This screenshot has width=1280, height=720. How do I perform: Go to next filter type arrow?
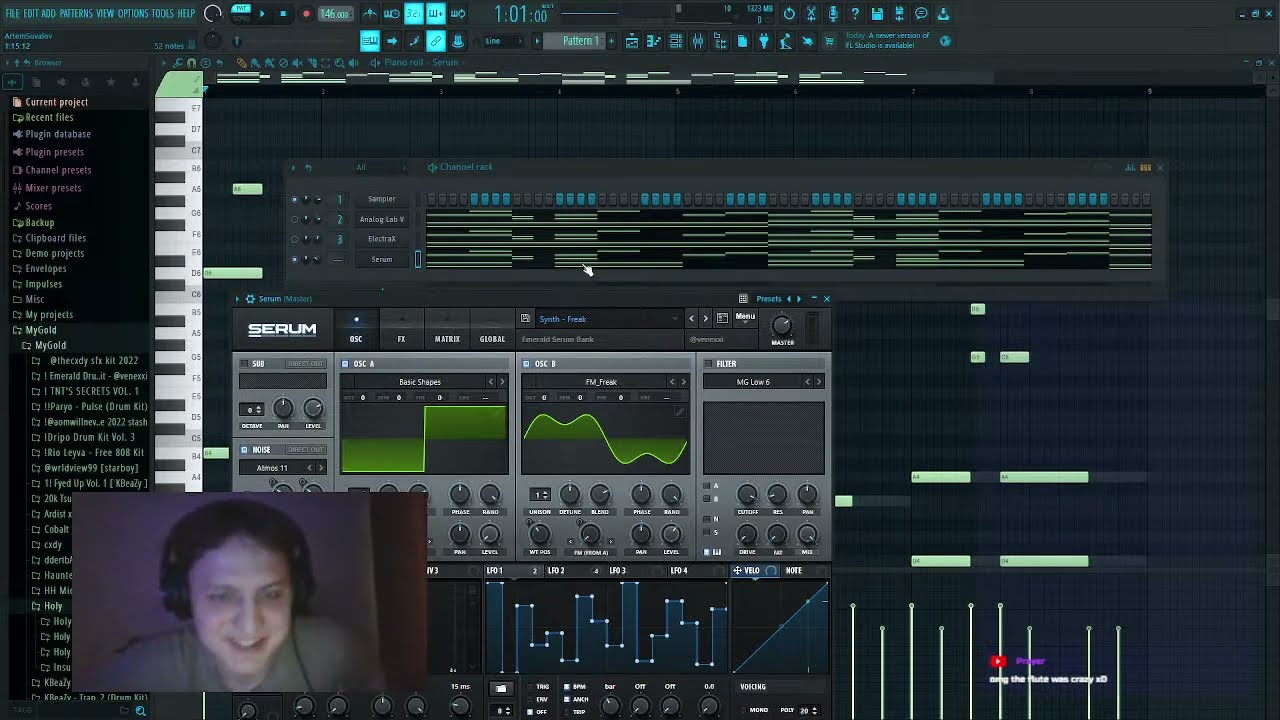click(818, 382)
